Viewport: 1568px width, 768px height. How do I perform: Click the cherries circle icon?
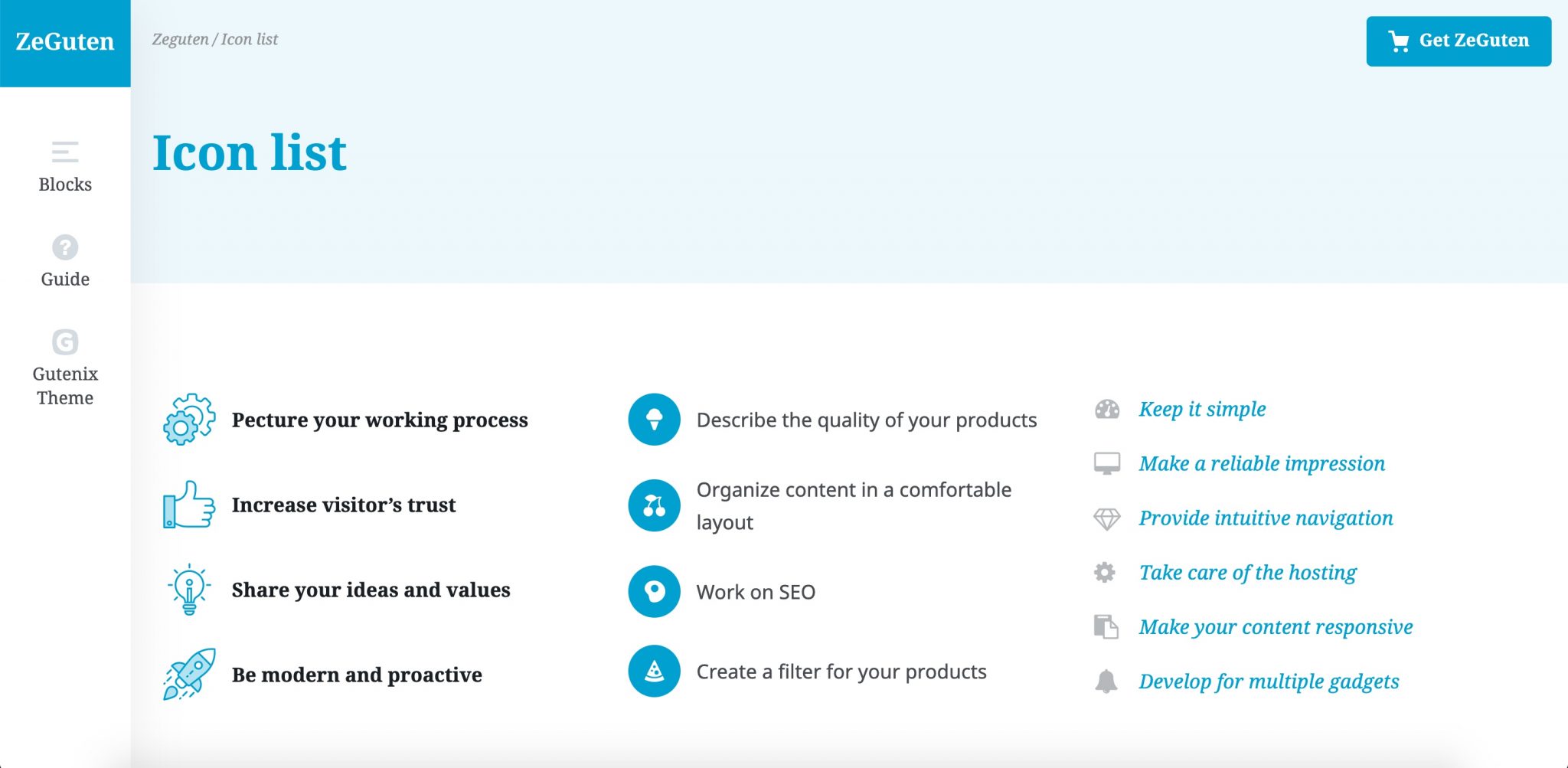point(655,505)
